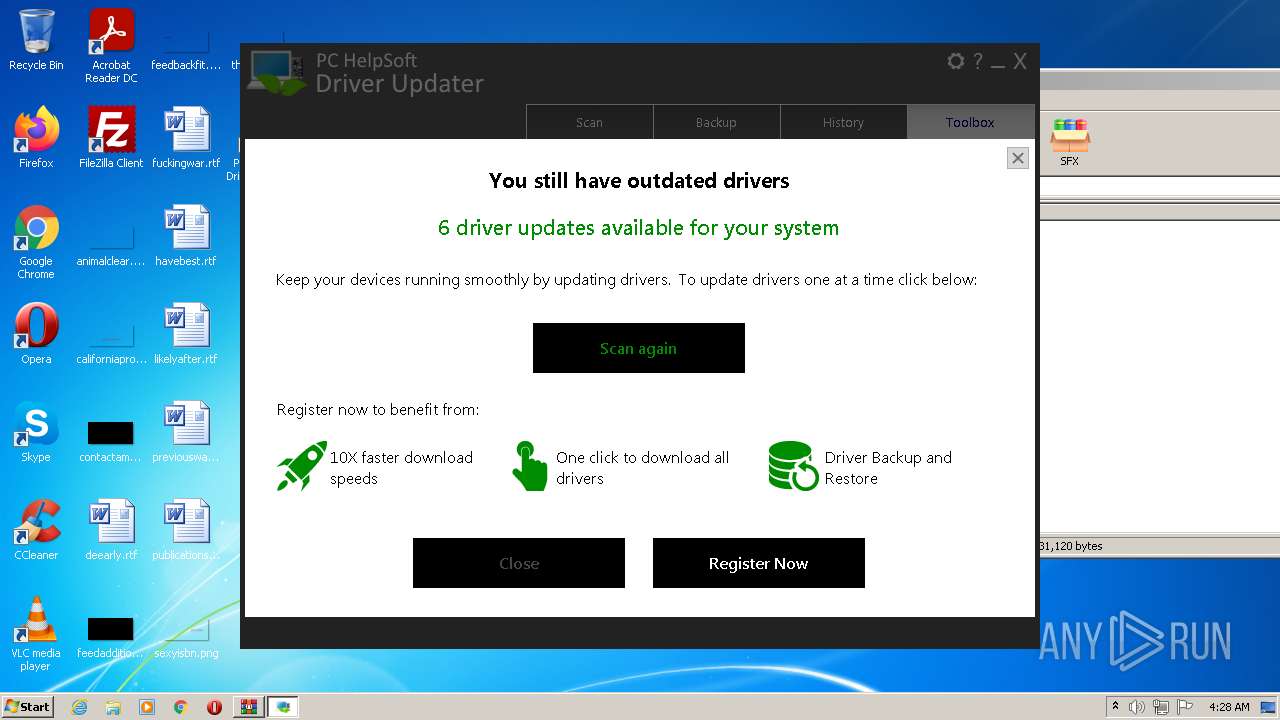Open the Driver Updater settings gear
Screen dimensions: 1280x720
[x=956, y=61]
